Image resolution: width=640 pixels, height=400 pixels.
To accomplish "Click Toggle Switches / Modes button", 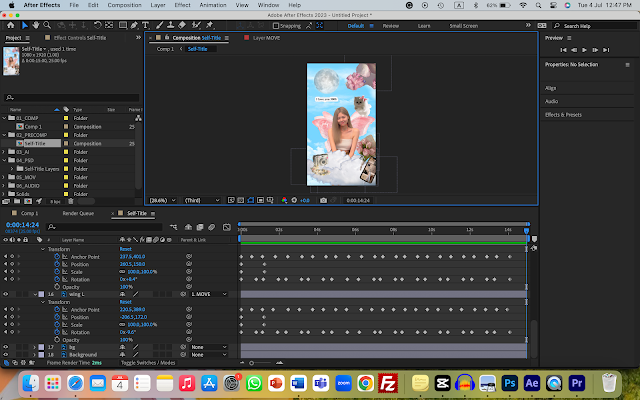I will (x=148, y=362).
